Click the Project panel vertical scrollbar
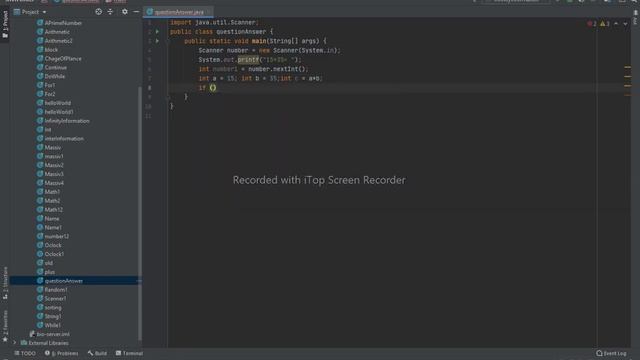The width and height of the screenshot is (640, 360). [x=140, y=212]
